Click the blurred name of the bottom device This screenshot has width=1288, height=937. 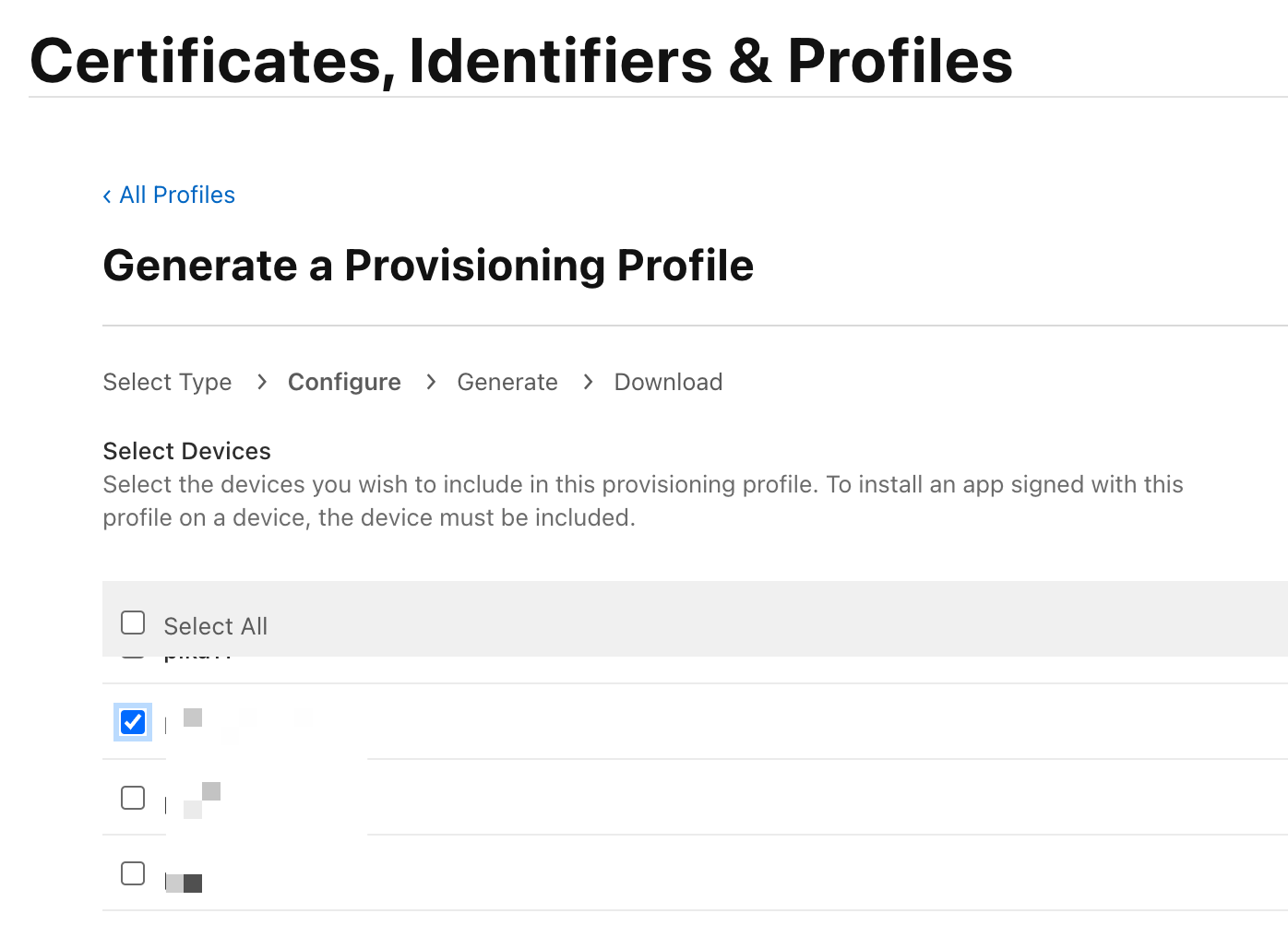(185, 884)
